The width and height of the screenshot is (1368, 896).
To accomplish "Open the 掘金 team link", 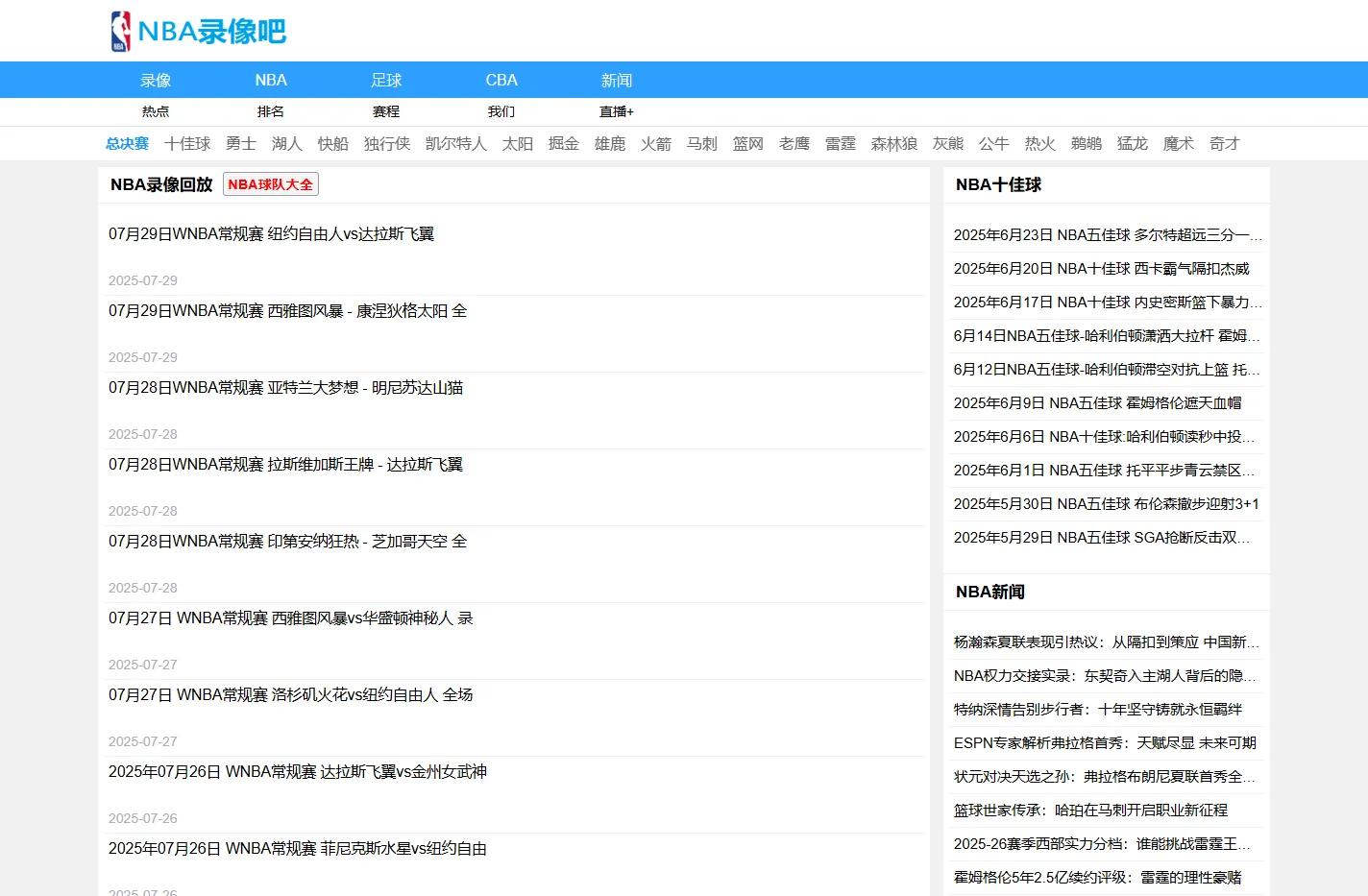I will pos(564,144).
